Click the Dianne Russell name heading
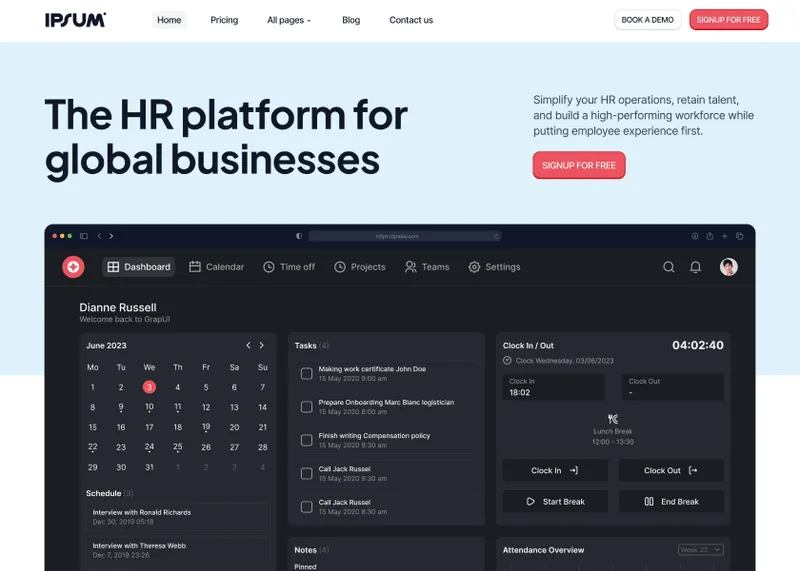 [118, 307]
